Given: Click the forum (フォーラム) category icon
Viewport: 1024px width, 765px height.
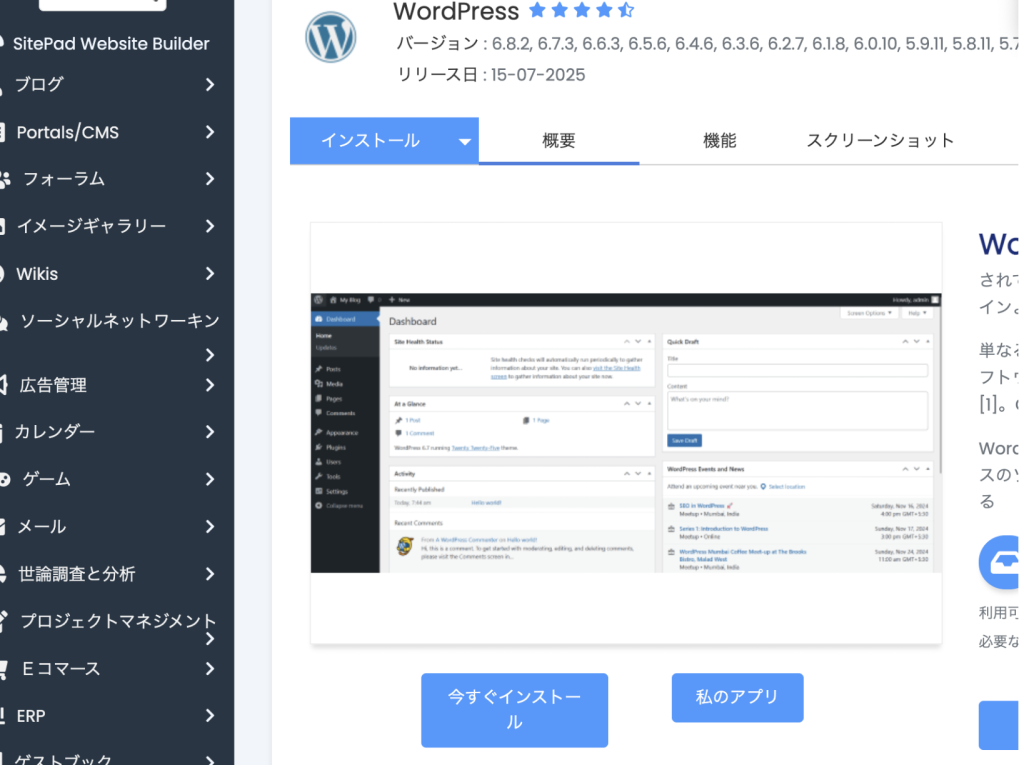Looking at the screenshot, I should click(5, 179).
